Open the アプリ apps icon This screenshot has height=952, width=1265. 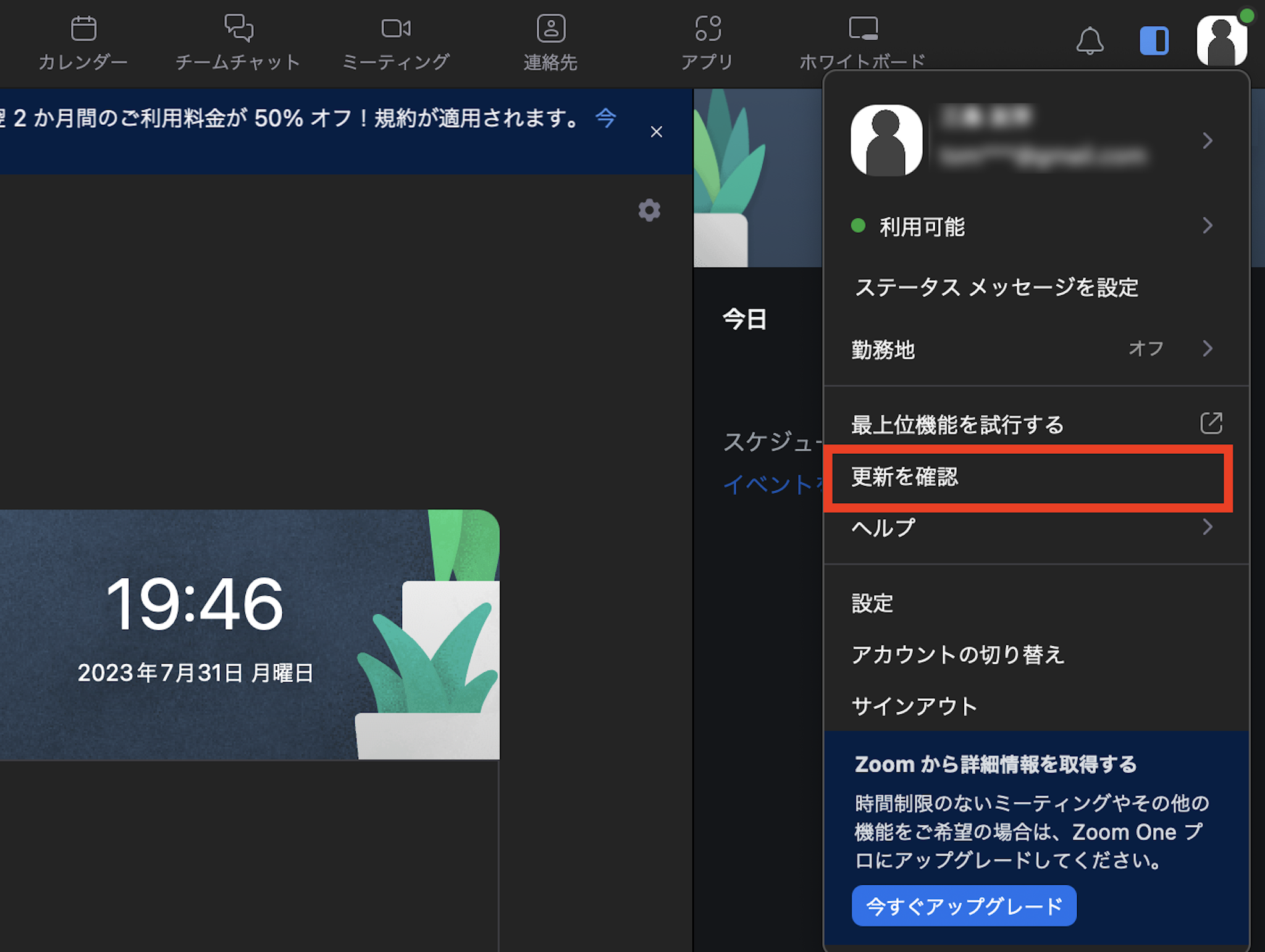coord(708,29)
